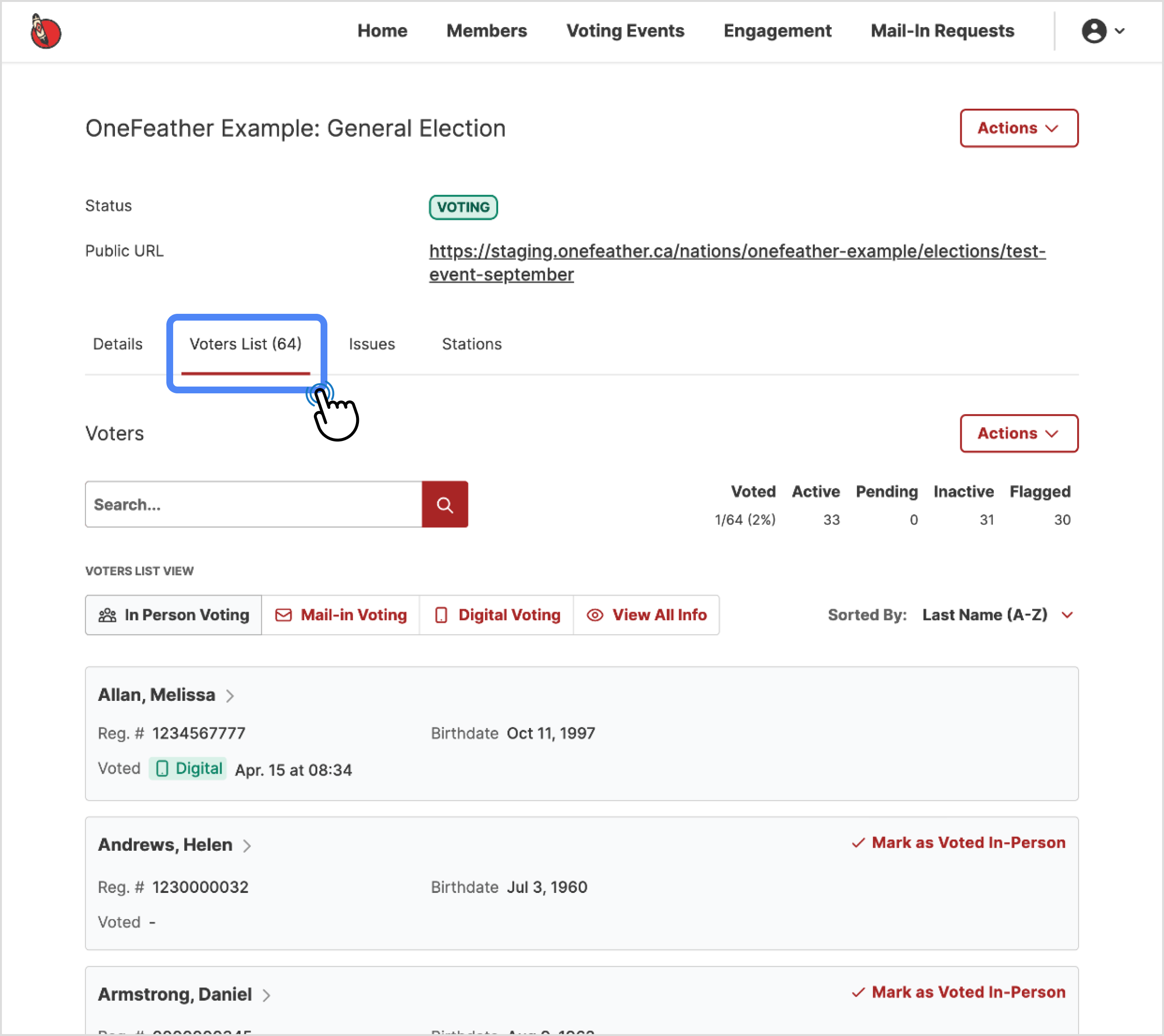This screenshot has height=1036, width=1164.
Task: Click birthdate Oct 11, 1997
Action: tap(550, 733)
